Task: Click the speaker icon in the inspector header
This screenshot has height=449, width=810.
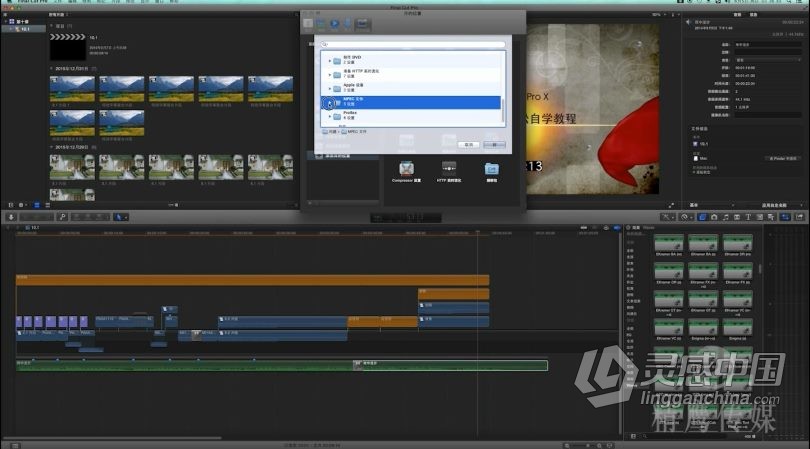Action: [x=688, y=22]
